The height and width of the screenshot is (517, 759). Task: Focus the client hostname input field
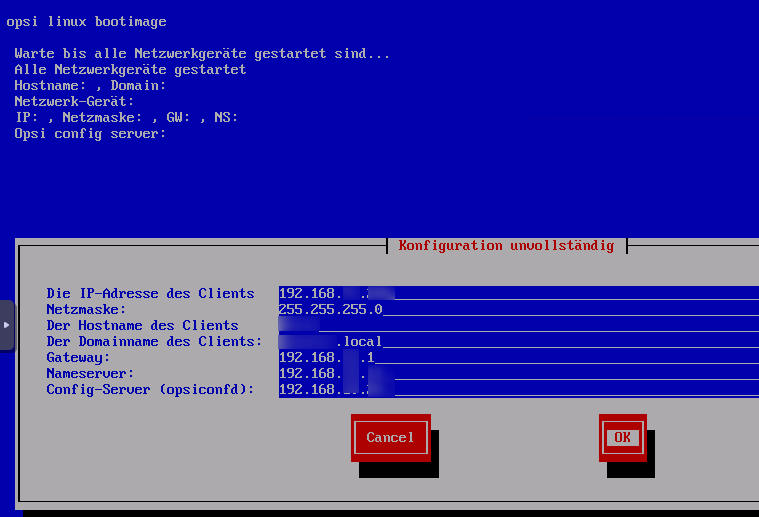coord(518,325)
